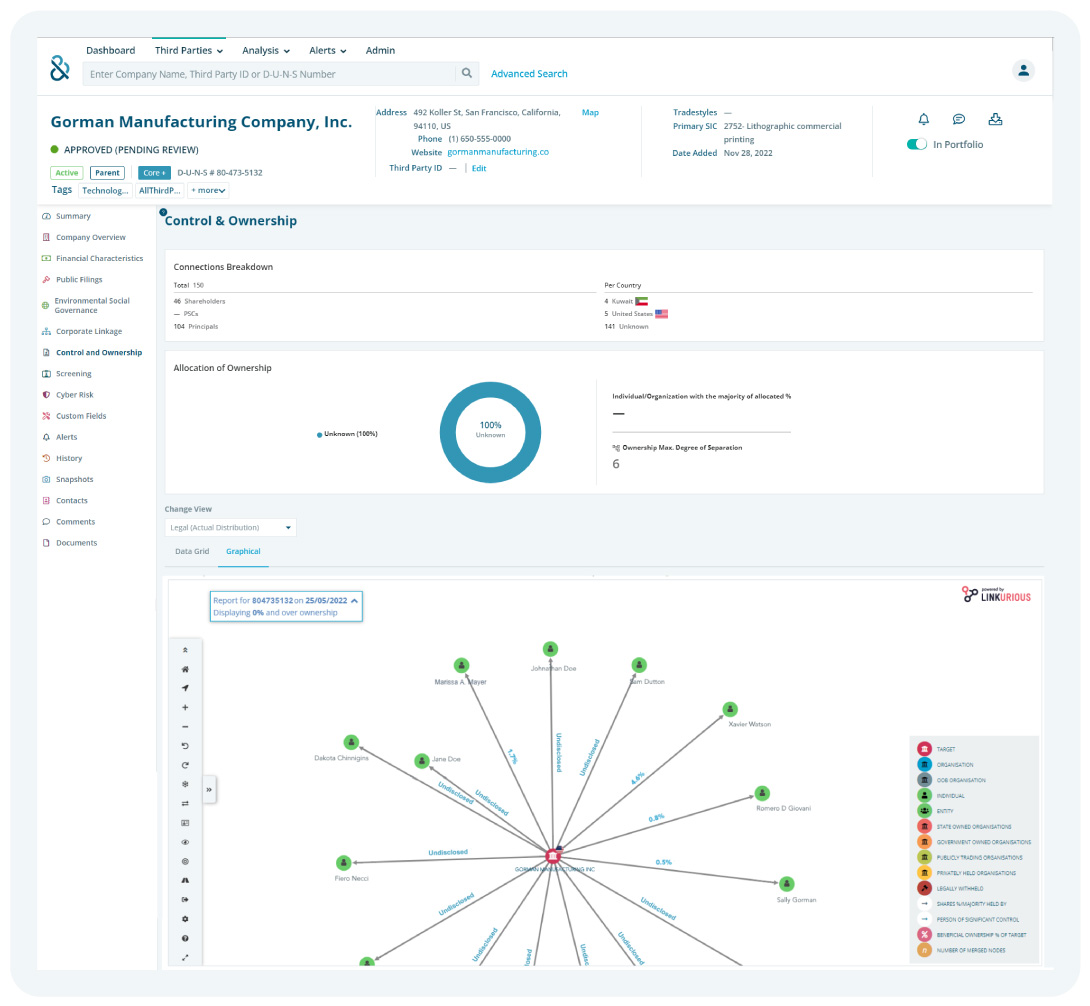Select the Sally Gorman node
This screenshot has height=1006, width=1090.
(786, 884)
